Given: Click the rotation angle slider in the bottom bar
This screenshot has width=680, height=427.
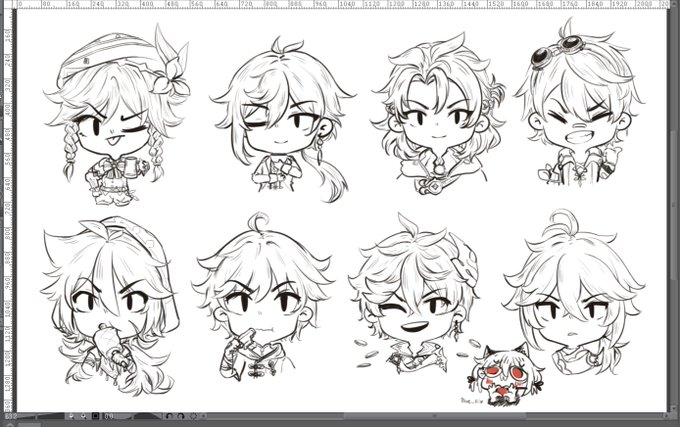Looking at the screenshot, I should pyautogui.click(x=139, y=416).
